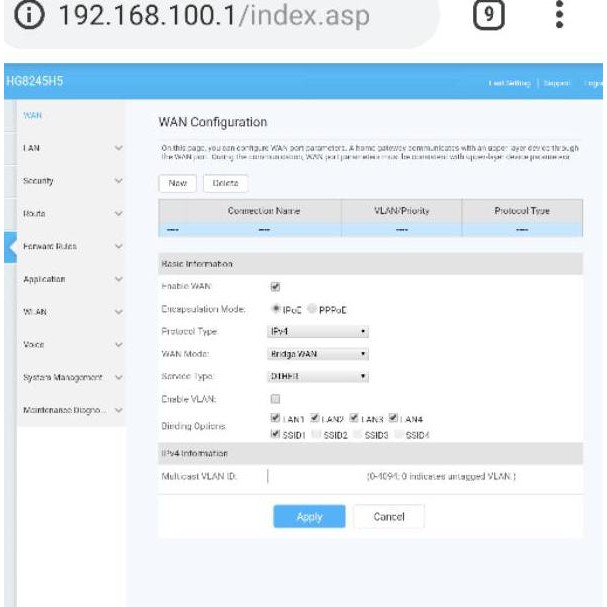Open the WAN Mode dropdown
This screenshot has width=607, height=607.
[317, 354]
